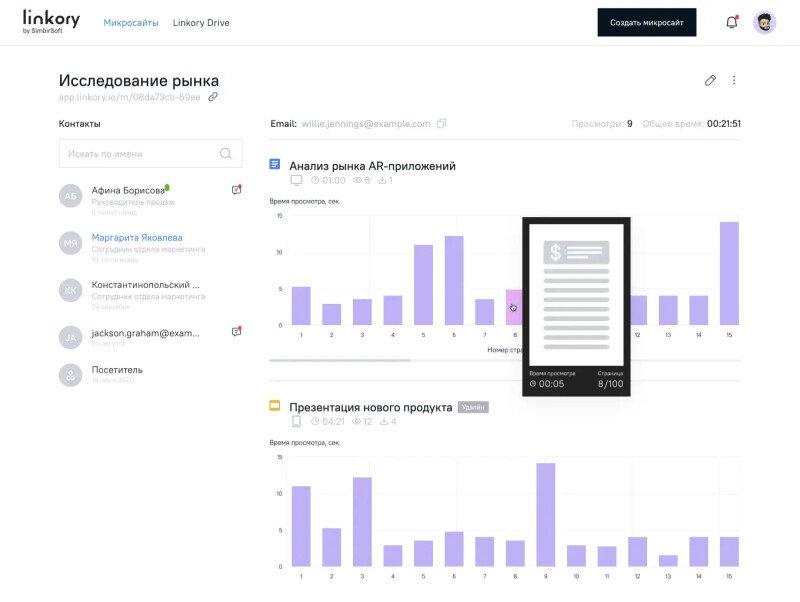Click the page preview thumbnail in the tooltip
800x602 pixels.
(576, 295)
